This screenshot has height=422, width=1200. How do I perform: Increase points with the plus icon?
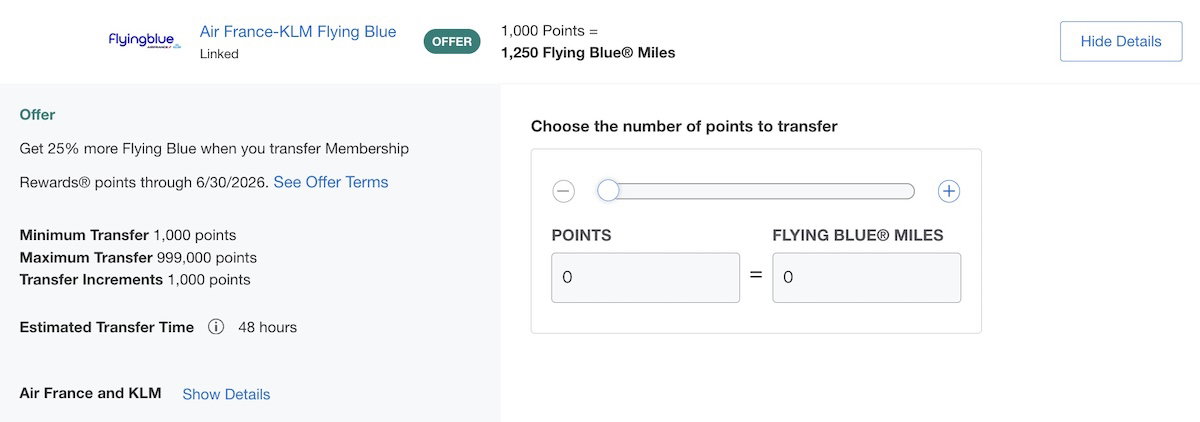[948, 191]
